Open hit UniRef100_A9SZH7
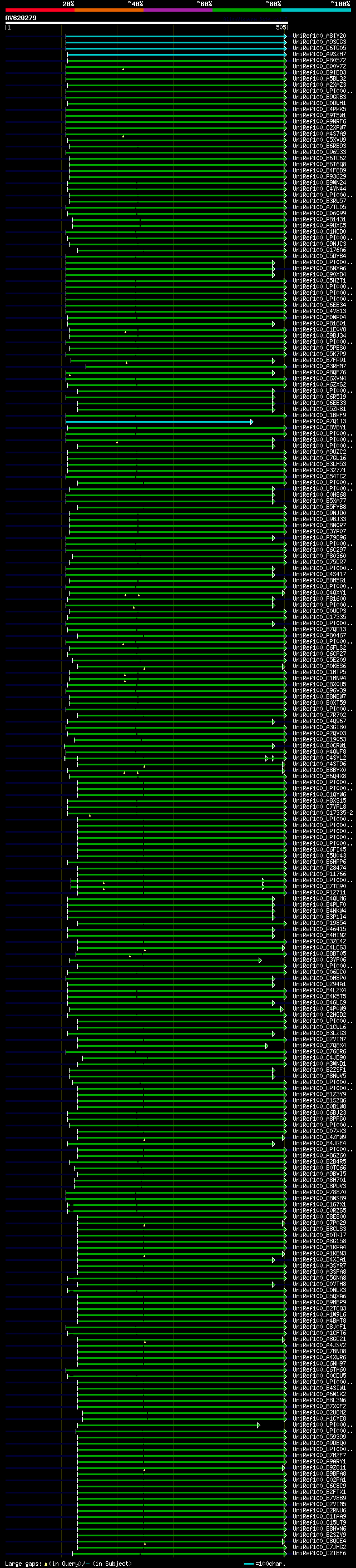Image resolution: width=356 pixels, height=1568 pixels. click(319, 54)
